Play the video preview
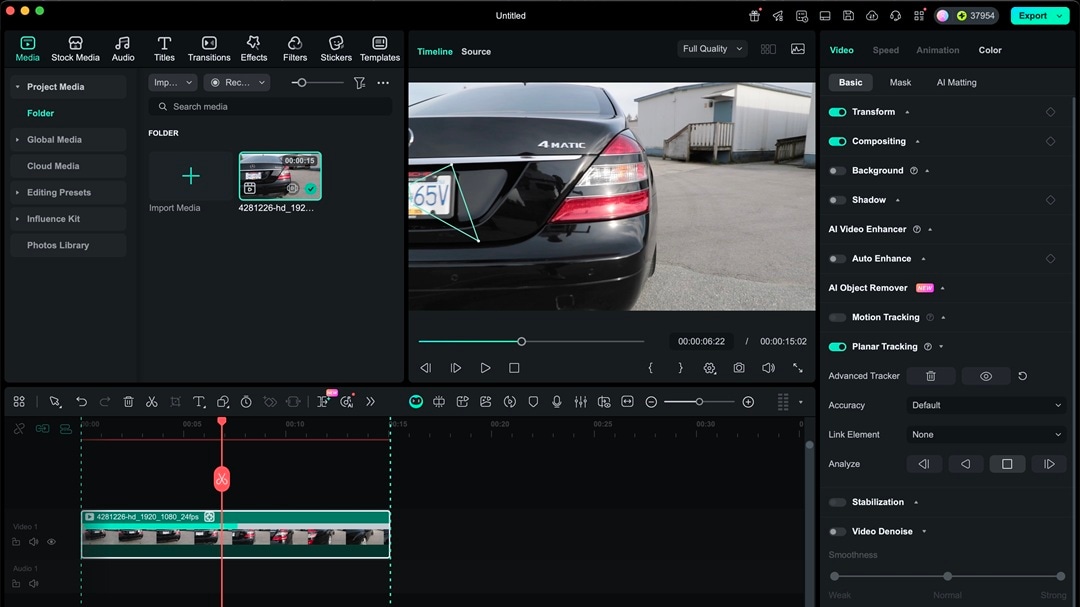 pos(485,368)
